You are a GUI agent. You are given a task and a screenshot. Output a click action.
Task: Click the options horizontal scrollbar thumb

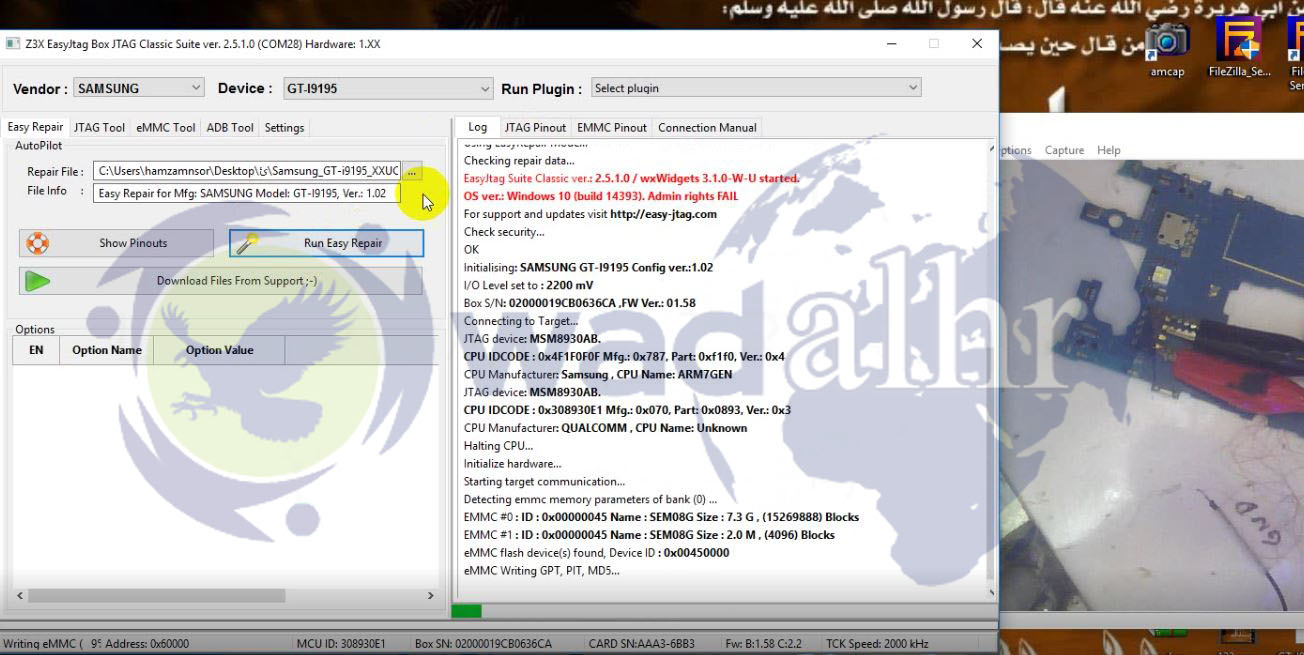(157, 596)
